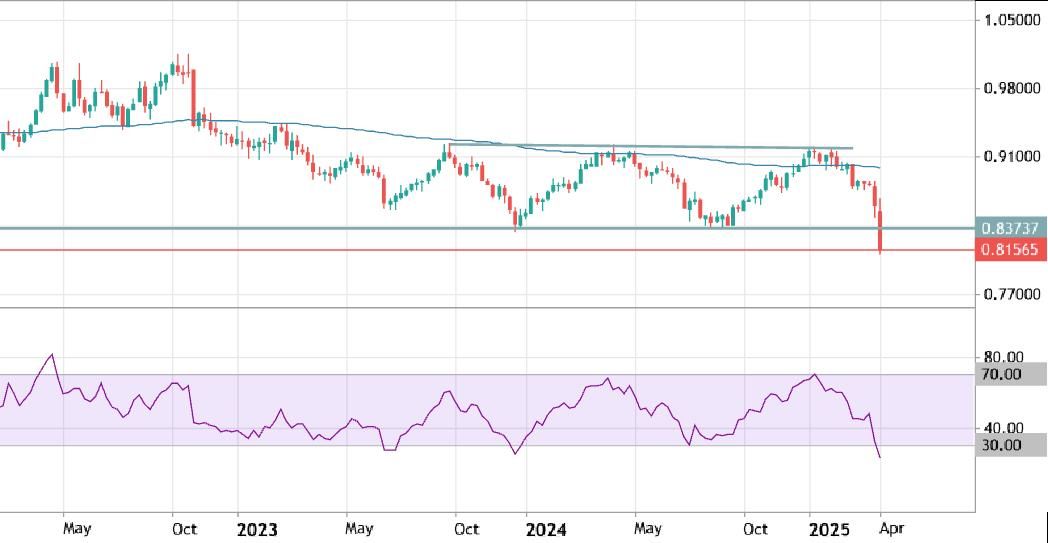Click the 2024 year marker on time axis
The width and height of the screenshot is (1048, 543).
[545, 527]
